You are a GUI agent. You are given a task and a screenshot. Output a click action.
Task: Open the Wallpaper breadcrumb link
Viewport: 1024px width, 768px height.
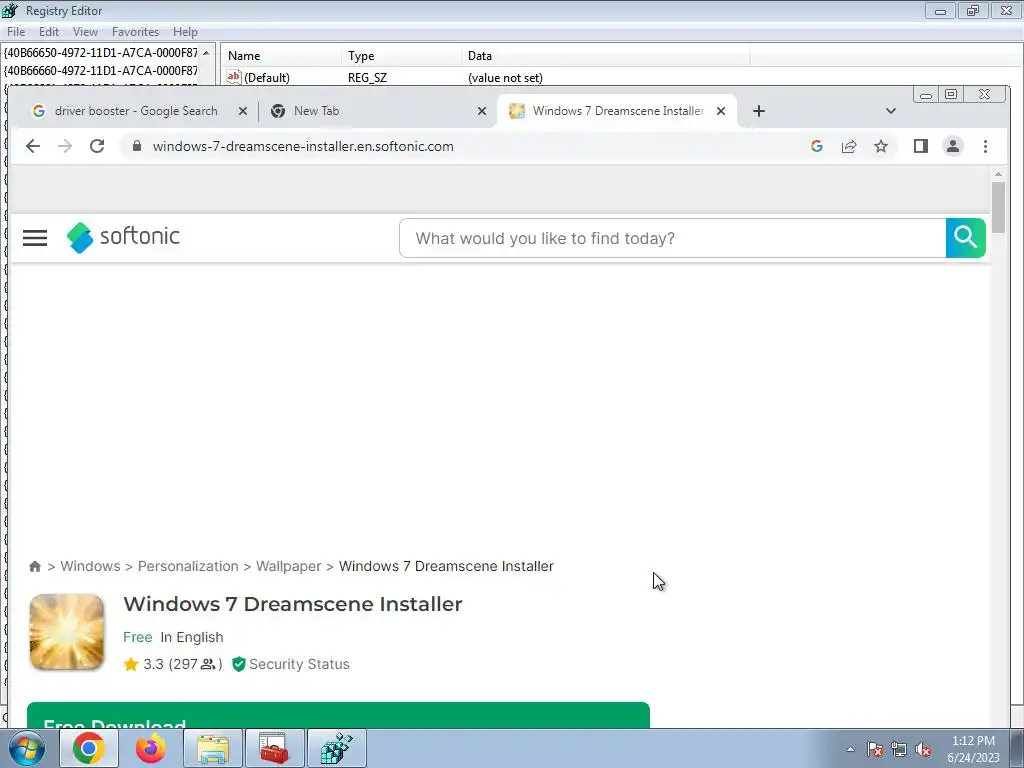[289, 566]
